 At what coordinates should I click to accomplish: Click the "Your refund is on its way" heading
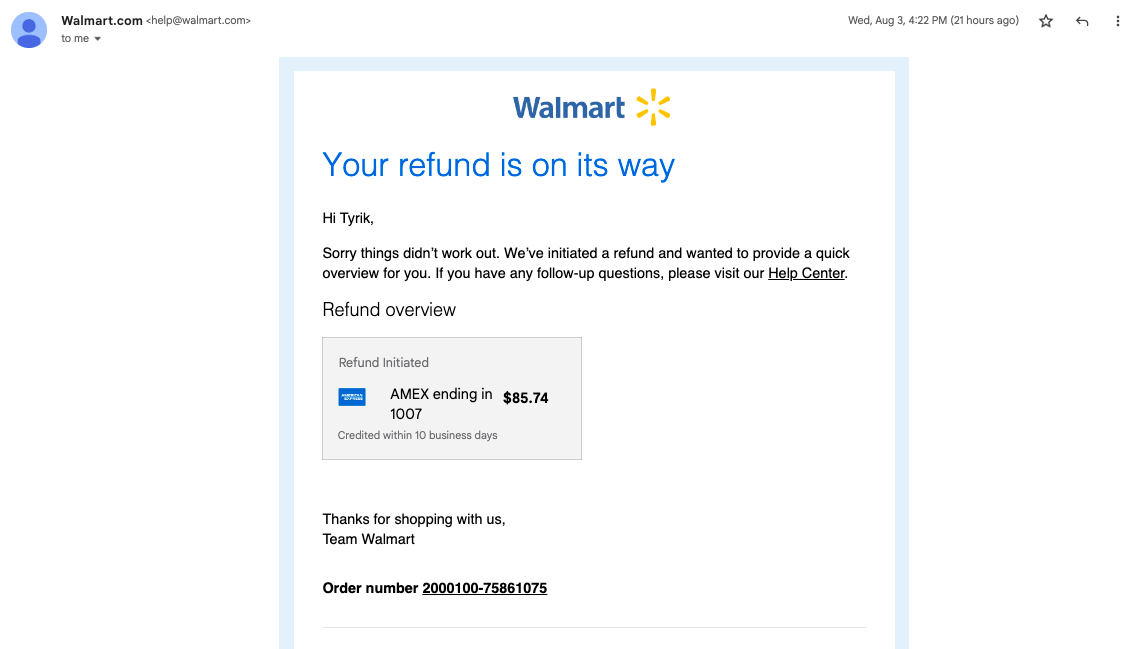498,165
